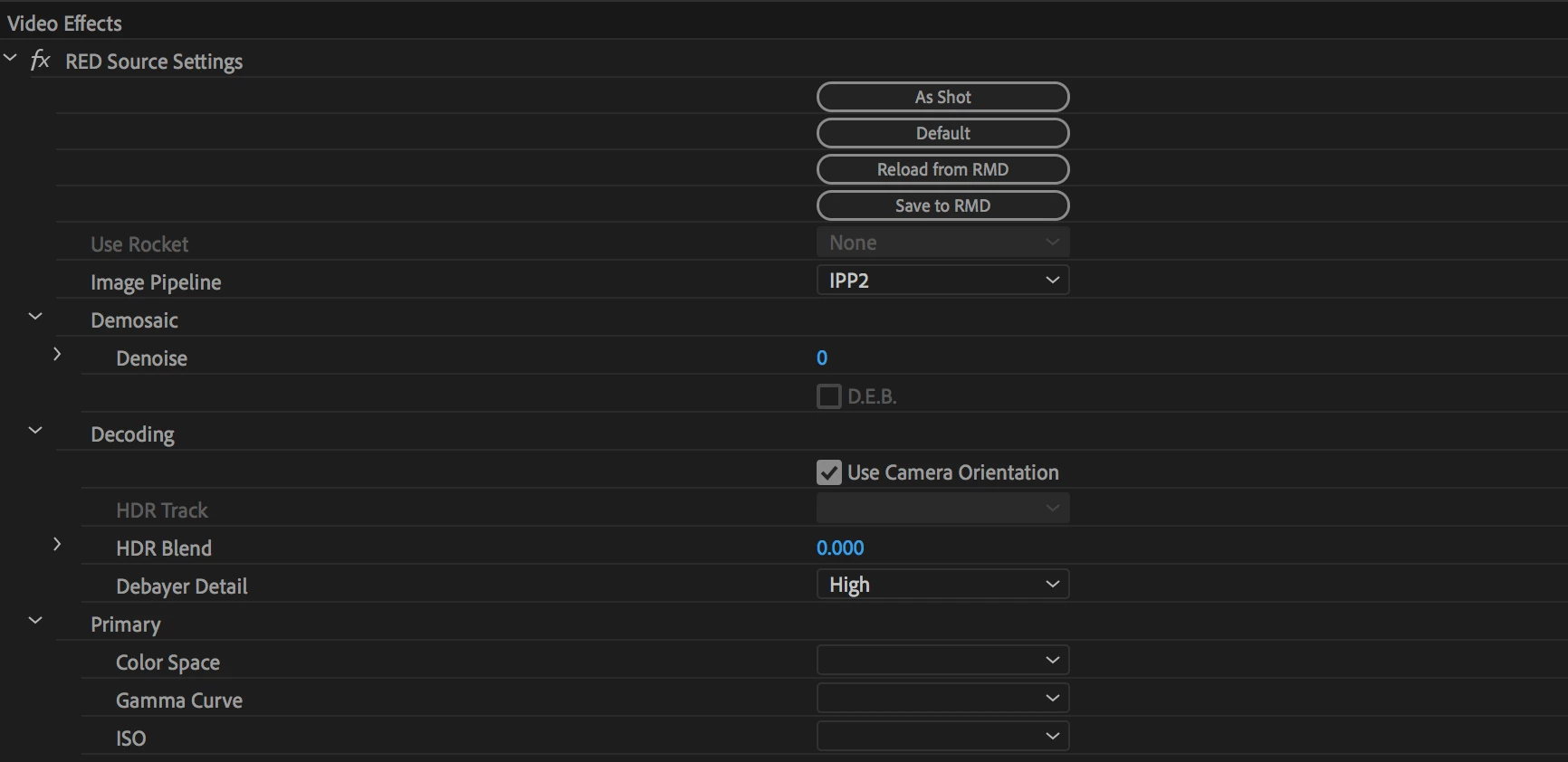
Task: Click the Denoise label
Action: pyautogui.click(x=151, y=358)
